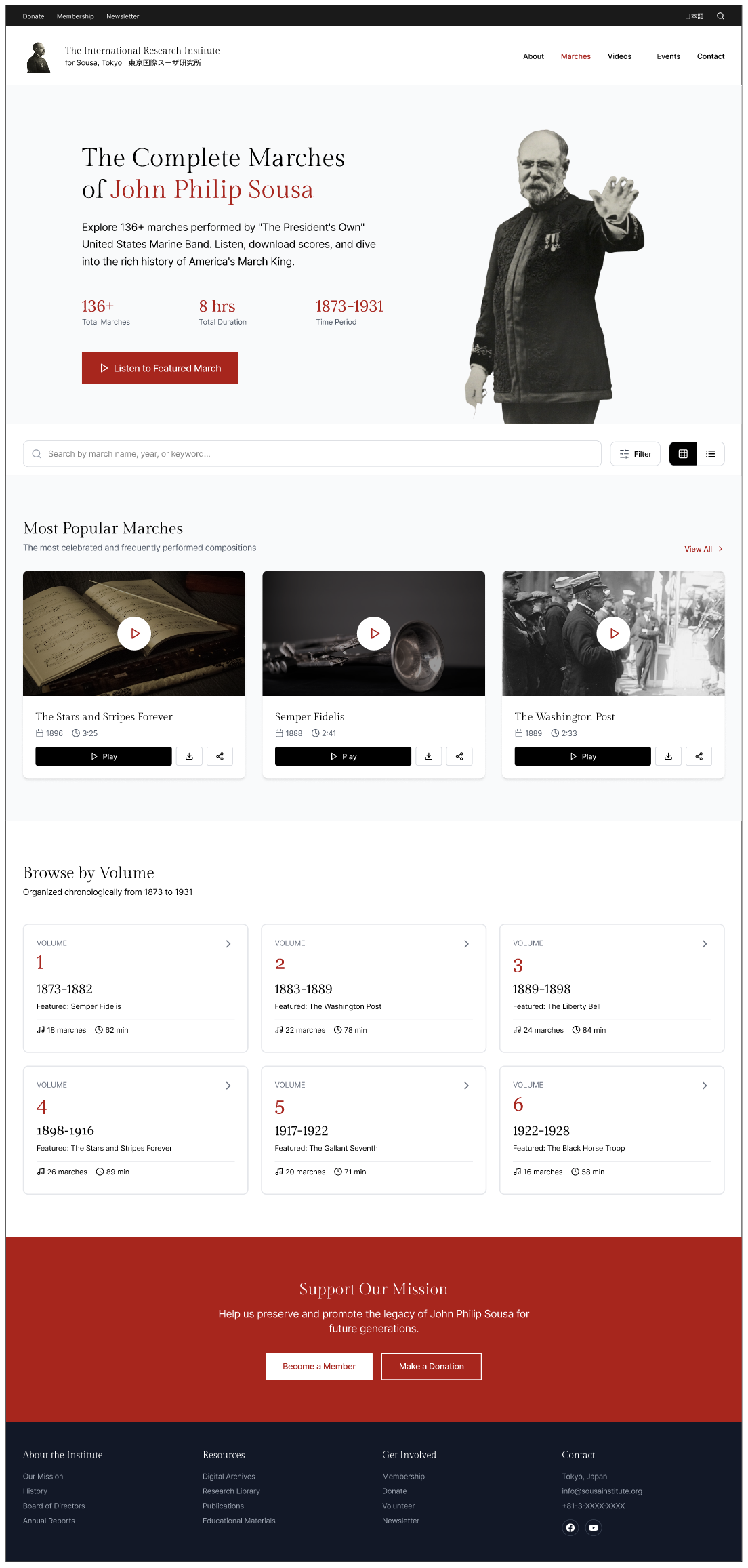Screen dimensions: 748x1568
Task: Share the Semper Fidelis march
Action: (459, 756)
